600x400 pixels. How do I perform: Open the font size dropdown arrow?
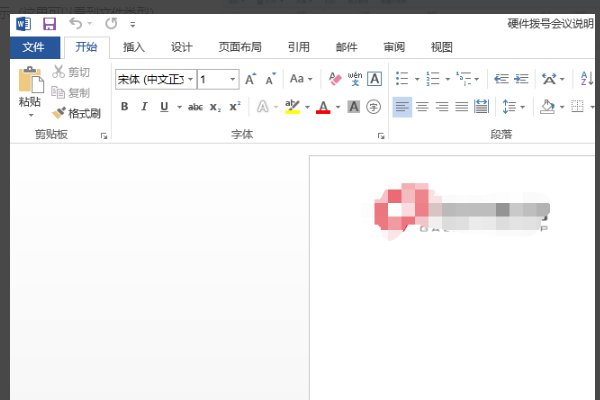pyautogui.click(x=233, y=79)
